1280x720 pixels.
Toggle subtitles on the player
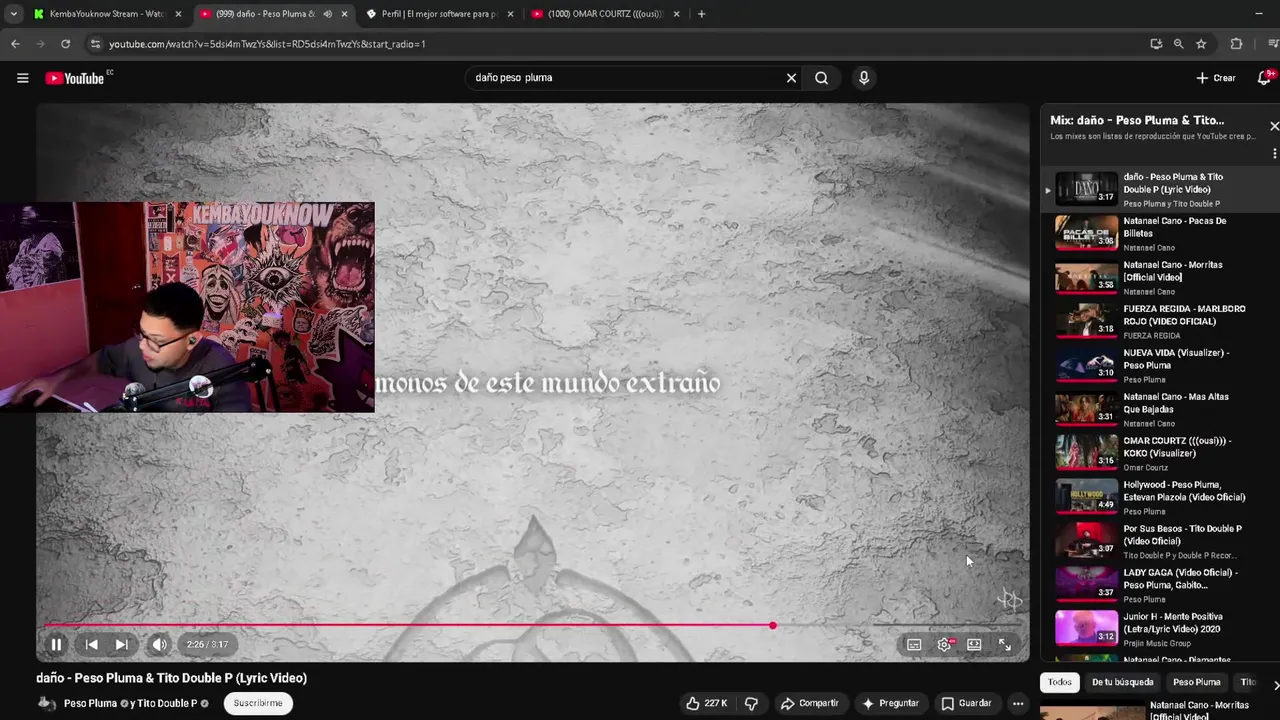pos(914,645)
